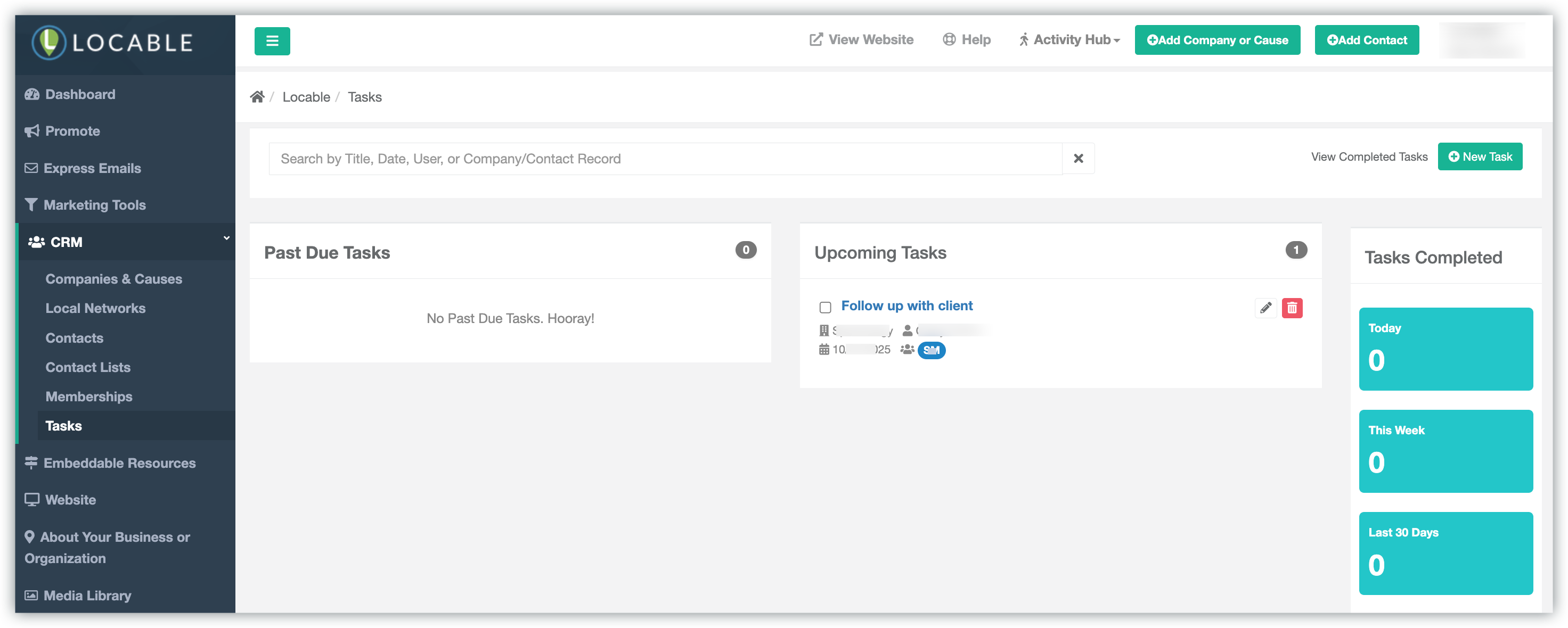
Task: Clear search with the X button
Action: tap(1078, 159)
